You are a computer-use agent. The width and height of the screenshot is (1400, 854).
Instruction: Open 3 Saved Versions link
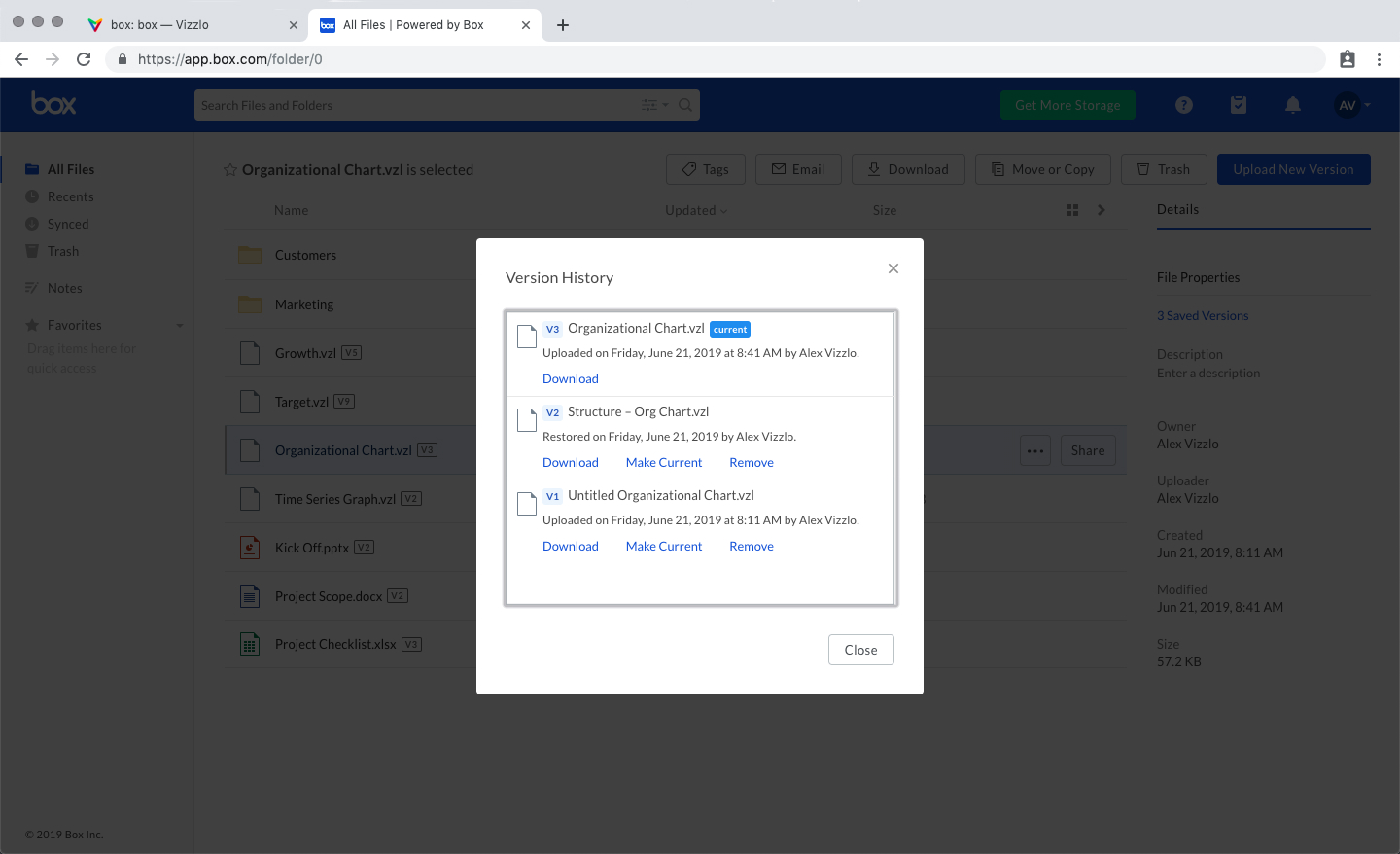[1203, 315]
